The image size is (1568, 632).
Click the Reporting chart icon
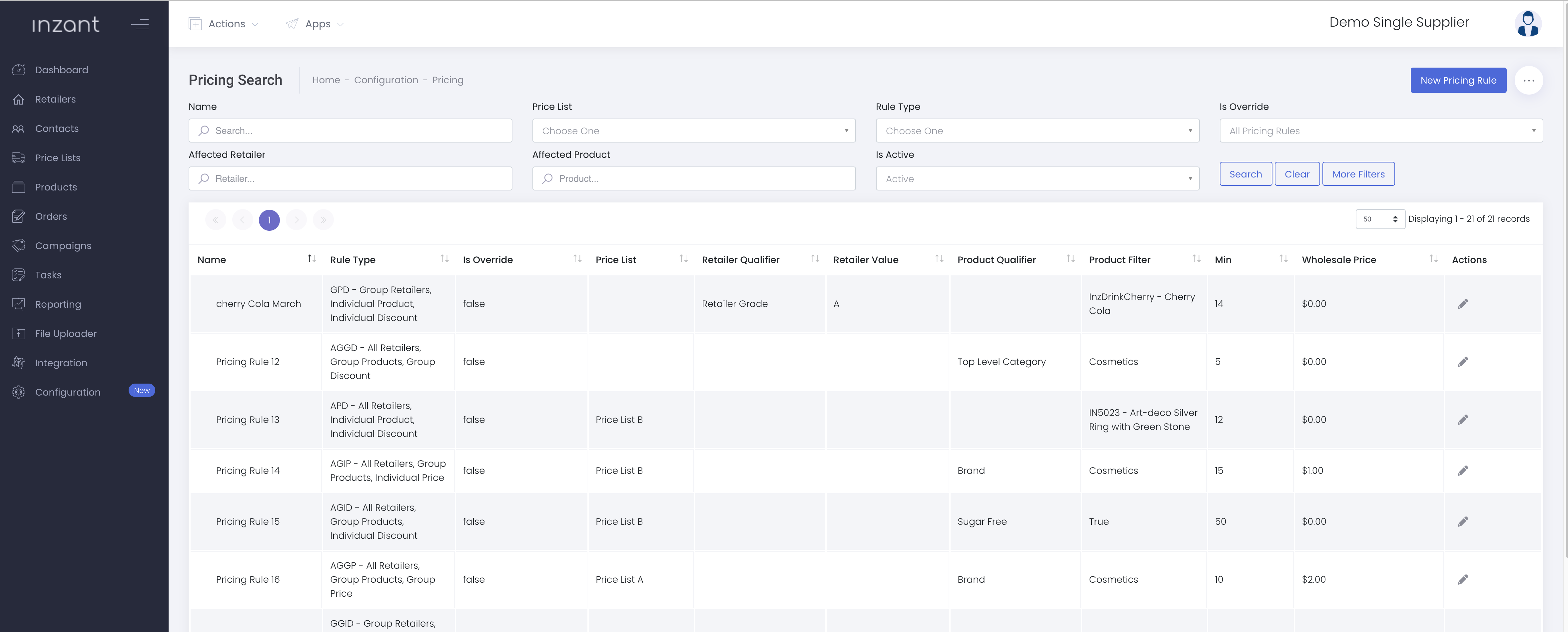[19, 304]
